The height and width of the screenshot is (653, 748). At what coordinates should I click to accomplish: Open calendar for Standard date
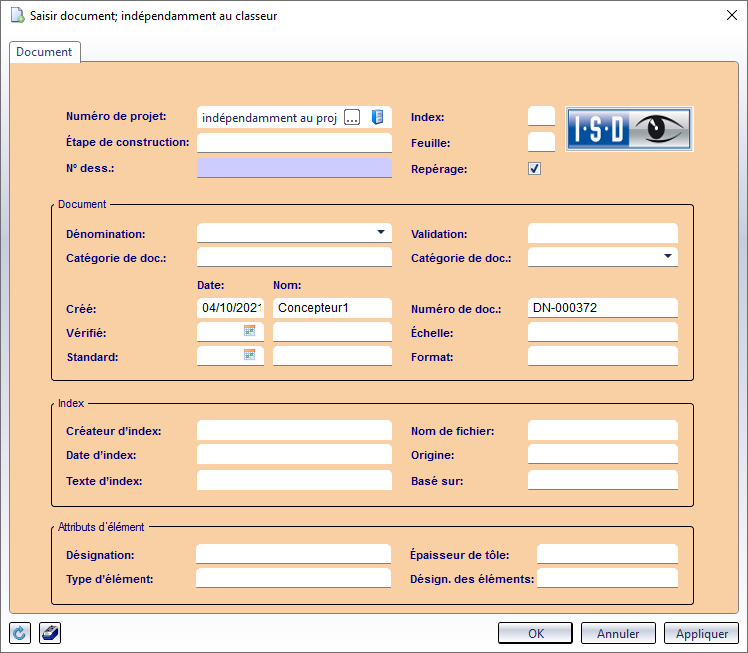pos(250,355)
